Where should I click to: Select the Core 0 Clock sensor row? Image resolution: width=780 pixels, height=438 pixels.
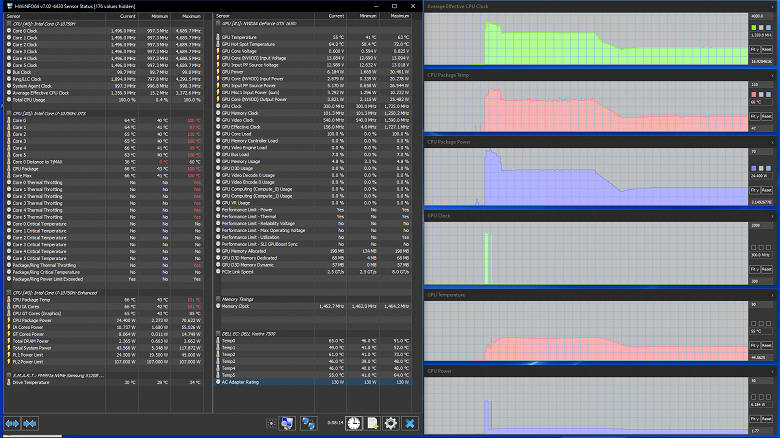(x=104, y=31)
